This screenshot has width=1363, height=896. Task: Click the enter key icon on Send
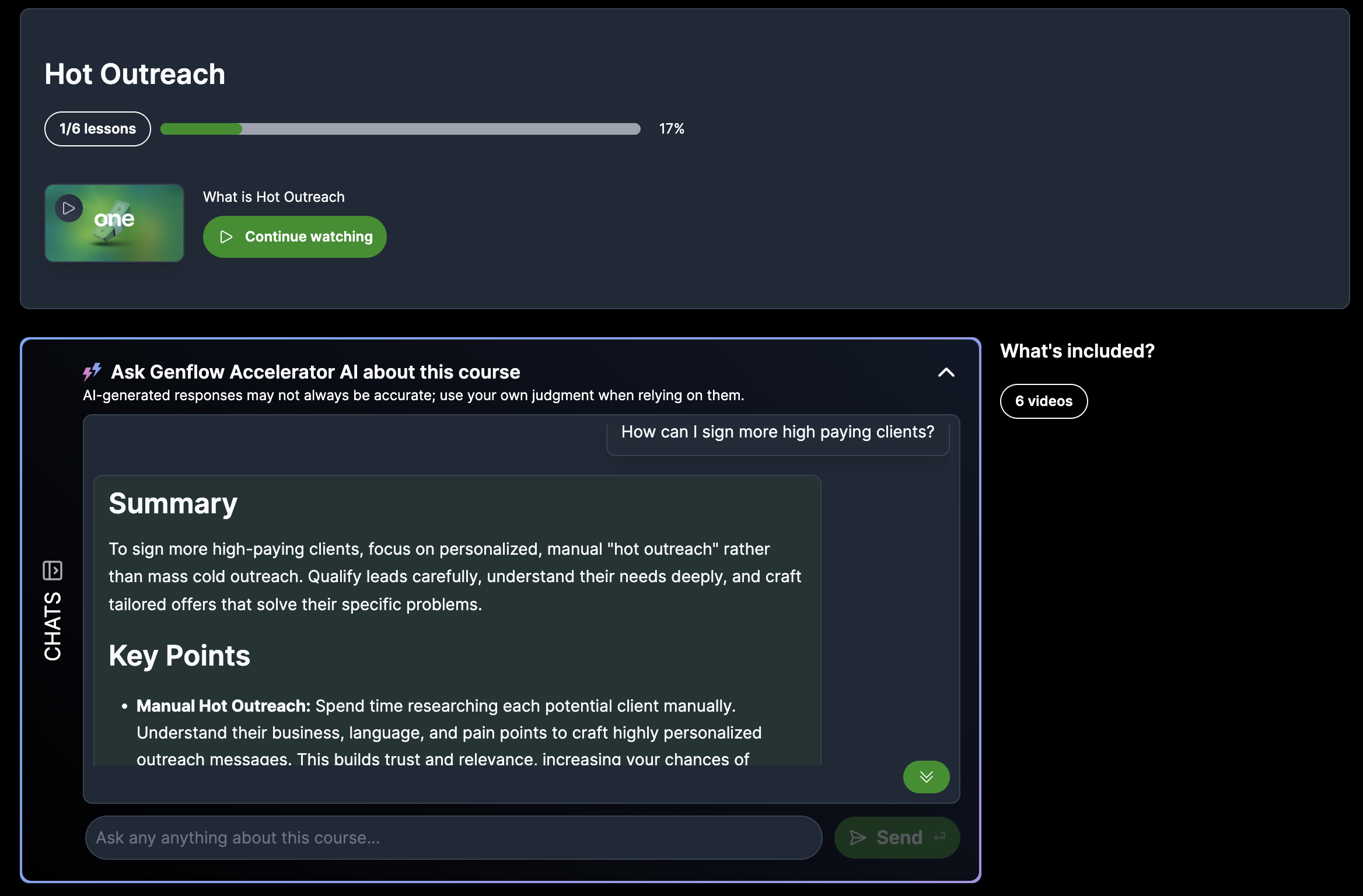coord(939,838)
